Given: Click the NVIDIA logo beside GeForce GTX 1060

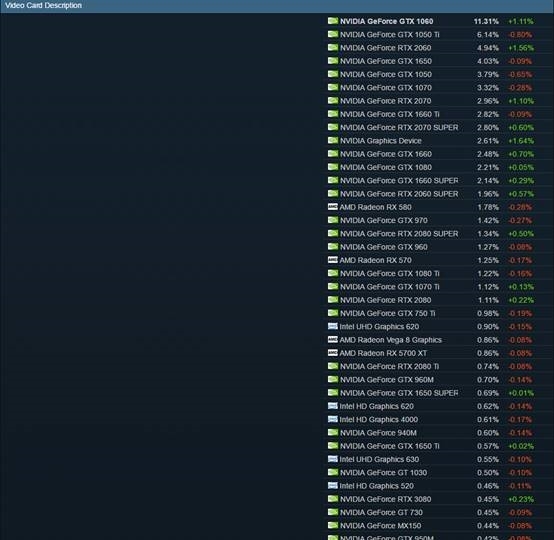Looking at the screenshot, I should click(x=332, y=21).
